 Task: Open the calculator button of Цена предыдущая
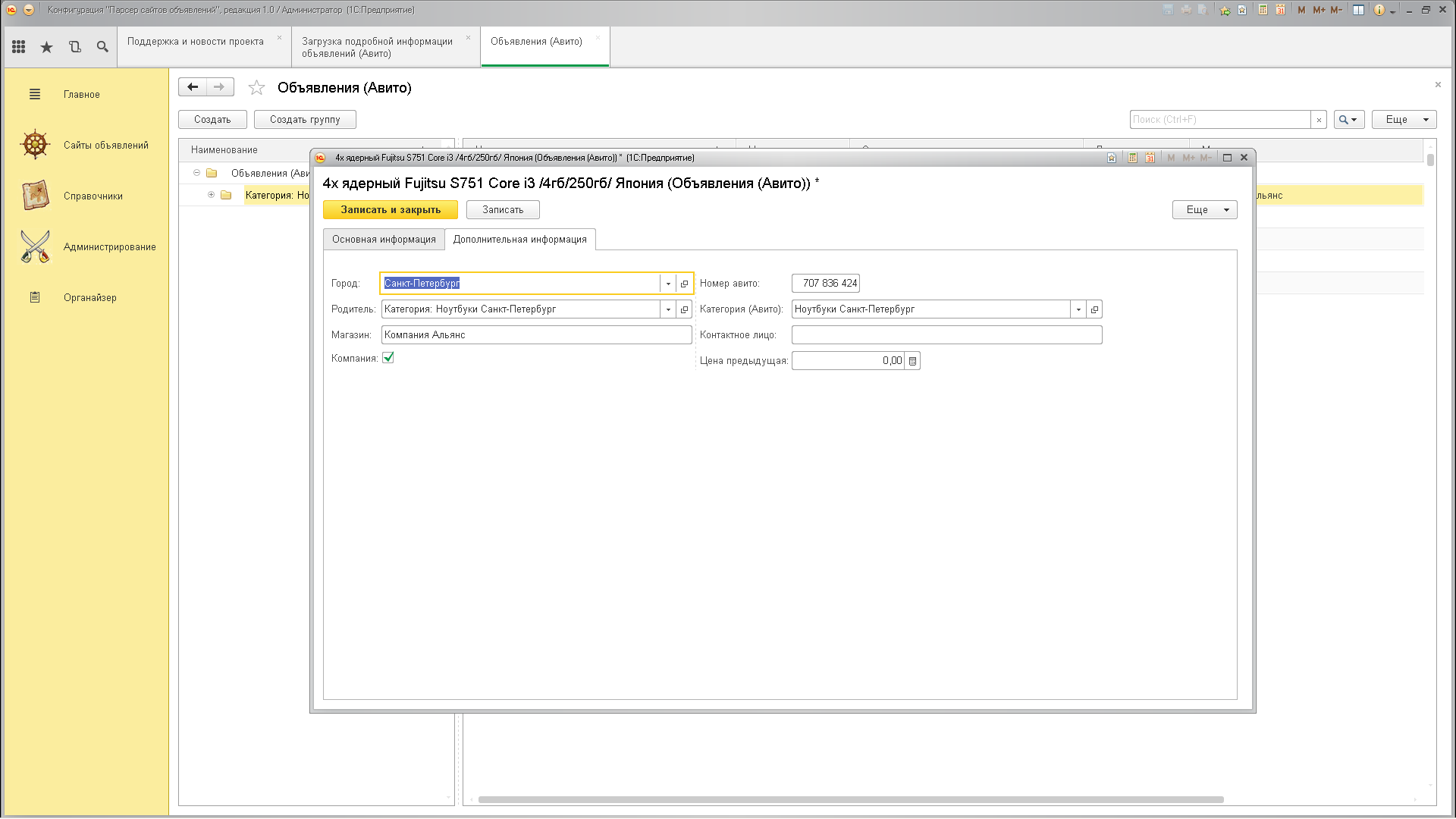click(912, 361)
